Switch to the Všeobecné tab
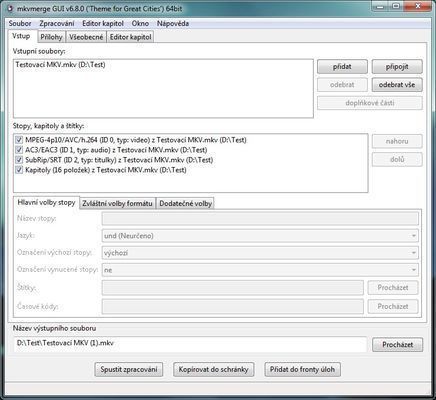The image size is (436, 400). 86,37
